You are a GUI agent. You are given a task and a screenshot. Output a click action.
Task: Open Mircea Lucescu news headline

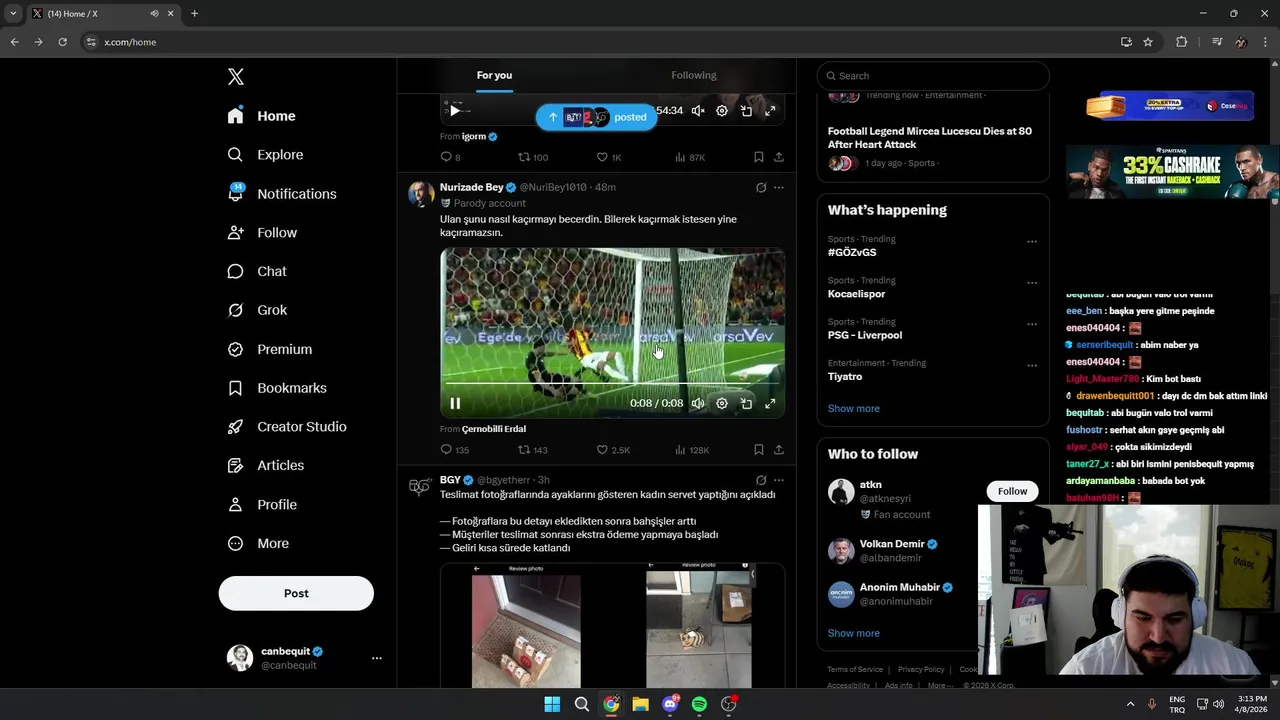[x=930, y=138]
